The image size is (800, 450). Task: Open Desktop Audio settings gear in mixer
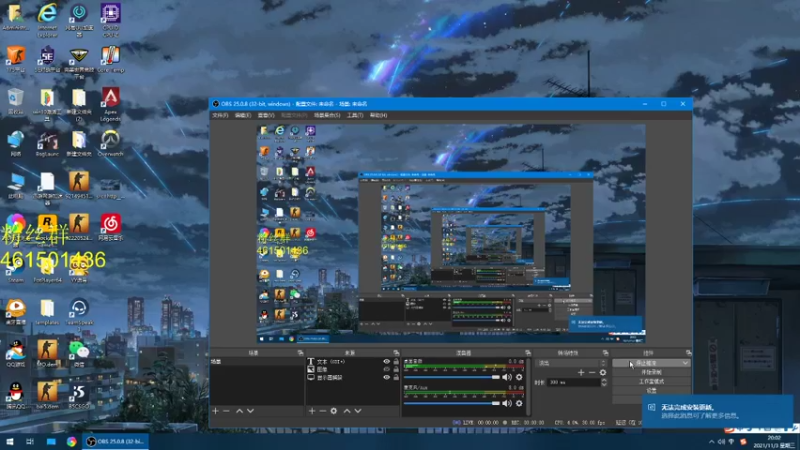[519, 377]
